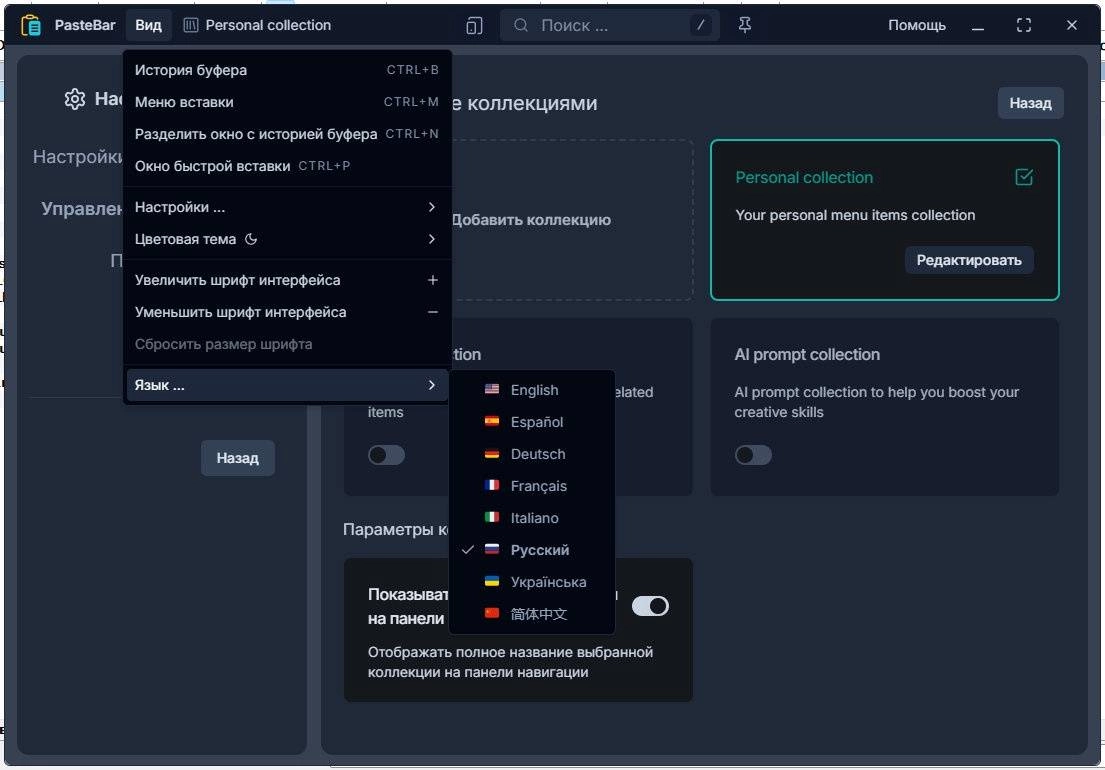Open the Вид menu
This screenshot has height=770, width=1105.
point(149,25)
